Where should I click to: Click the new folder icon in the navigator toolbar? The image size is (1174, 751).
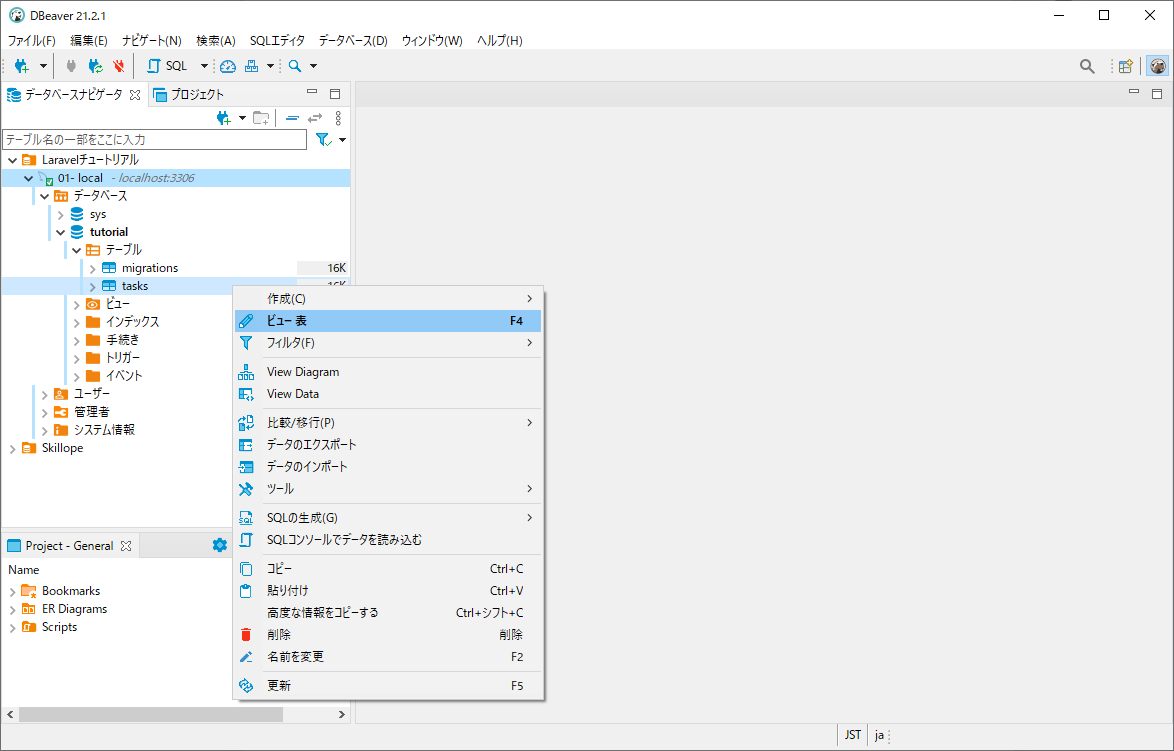coord(261,118)
